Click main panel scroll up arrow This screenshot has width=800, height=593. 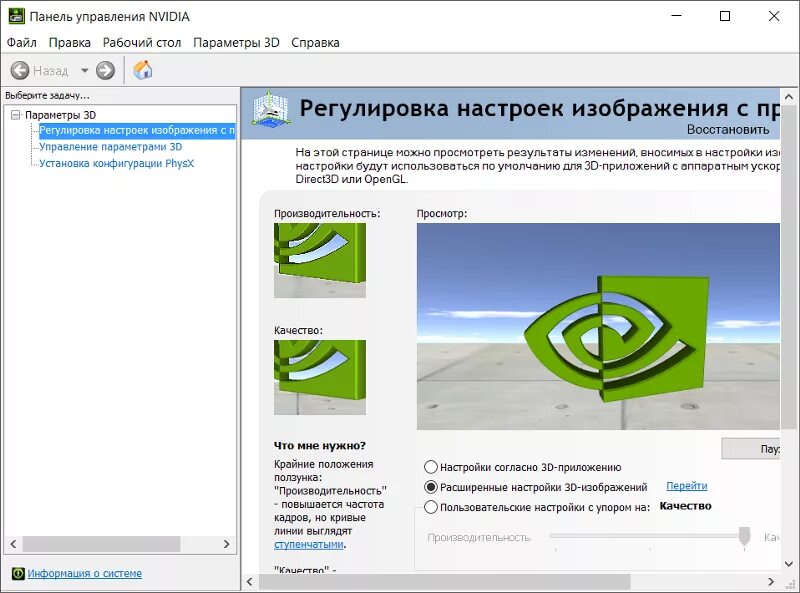tap(789, 96)
